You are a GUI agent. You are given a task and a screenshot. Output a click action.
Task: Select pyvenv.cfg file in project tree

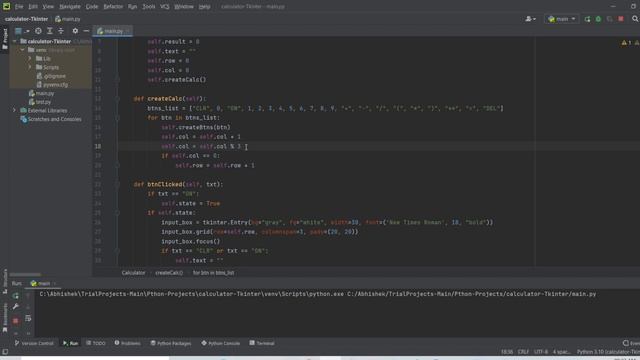coord(52,85)
